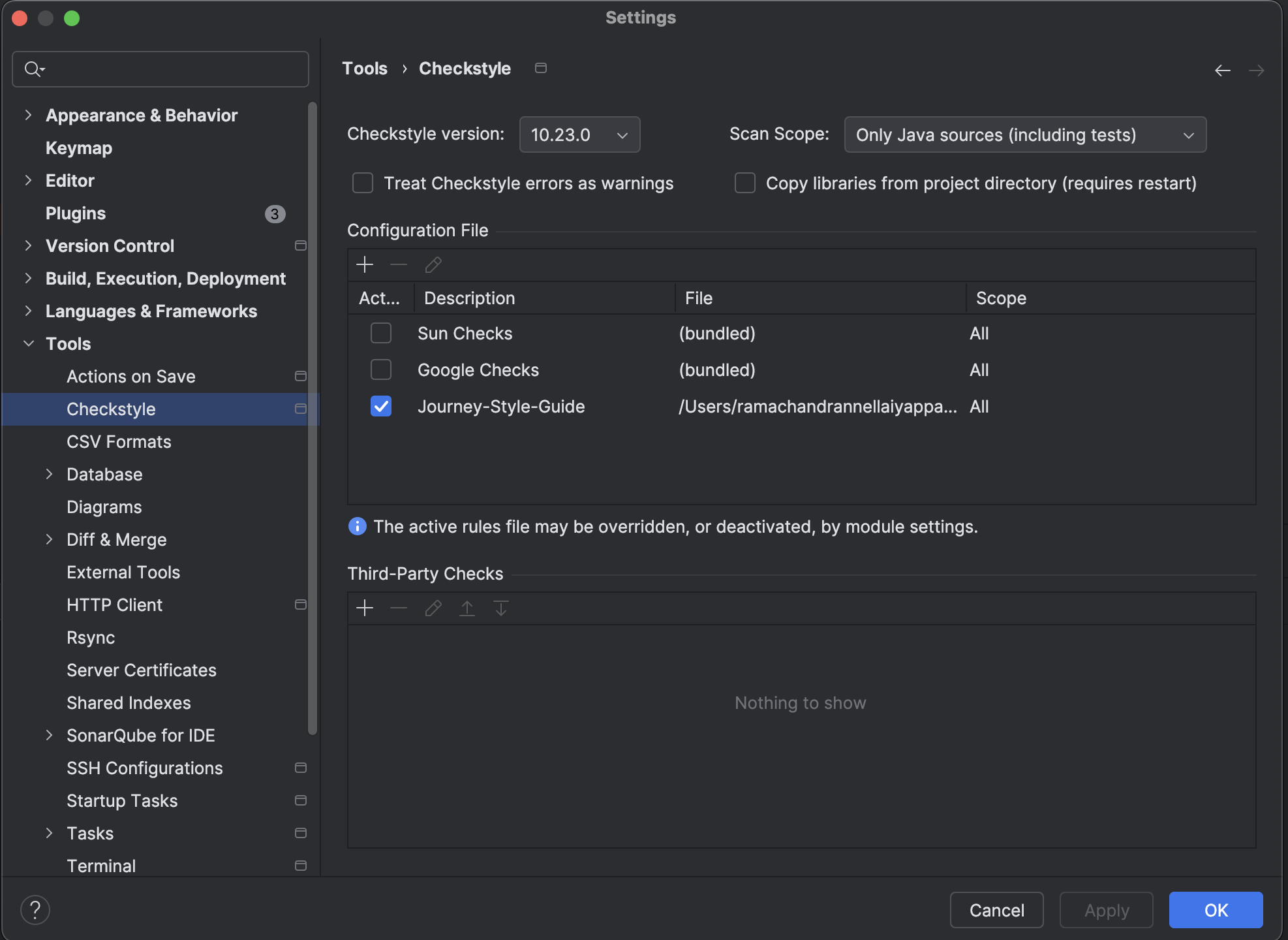Screen dimensions: 1288x940
Task: Select Diagrams settings page
Action: [104, 507]
